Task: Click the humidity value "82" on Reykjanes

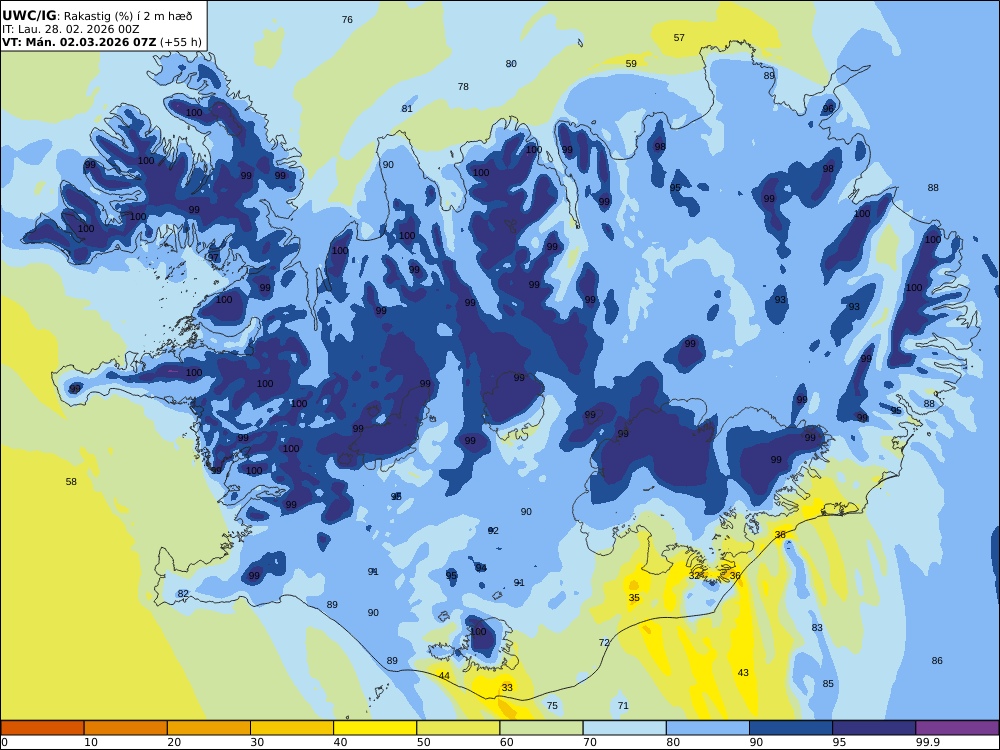Action: click(183, 594)
